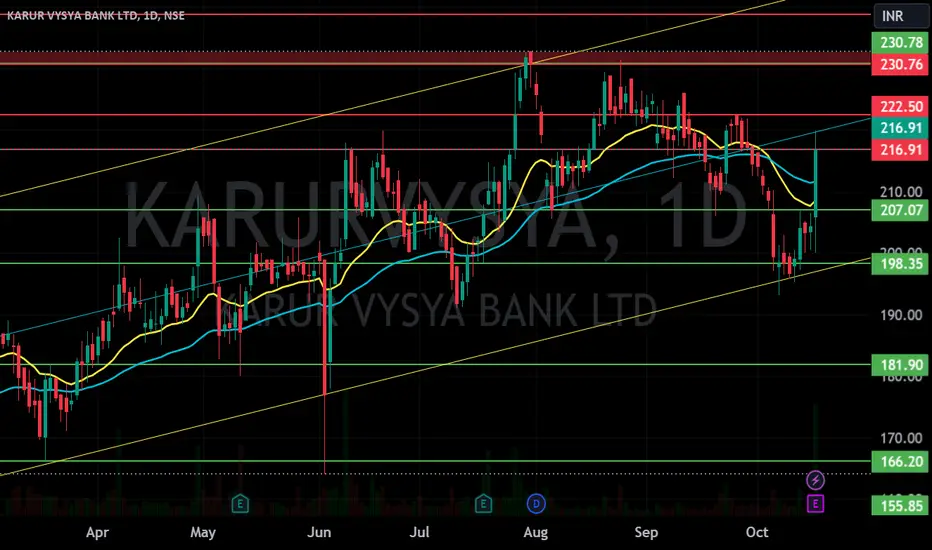
Task: Click the 210.00 price scale value
Action: point(901,191)
